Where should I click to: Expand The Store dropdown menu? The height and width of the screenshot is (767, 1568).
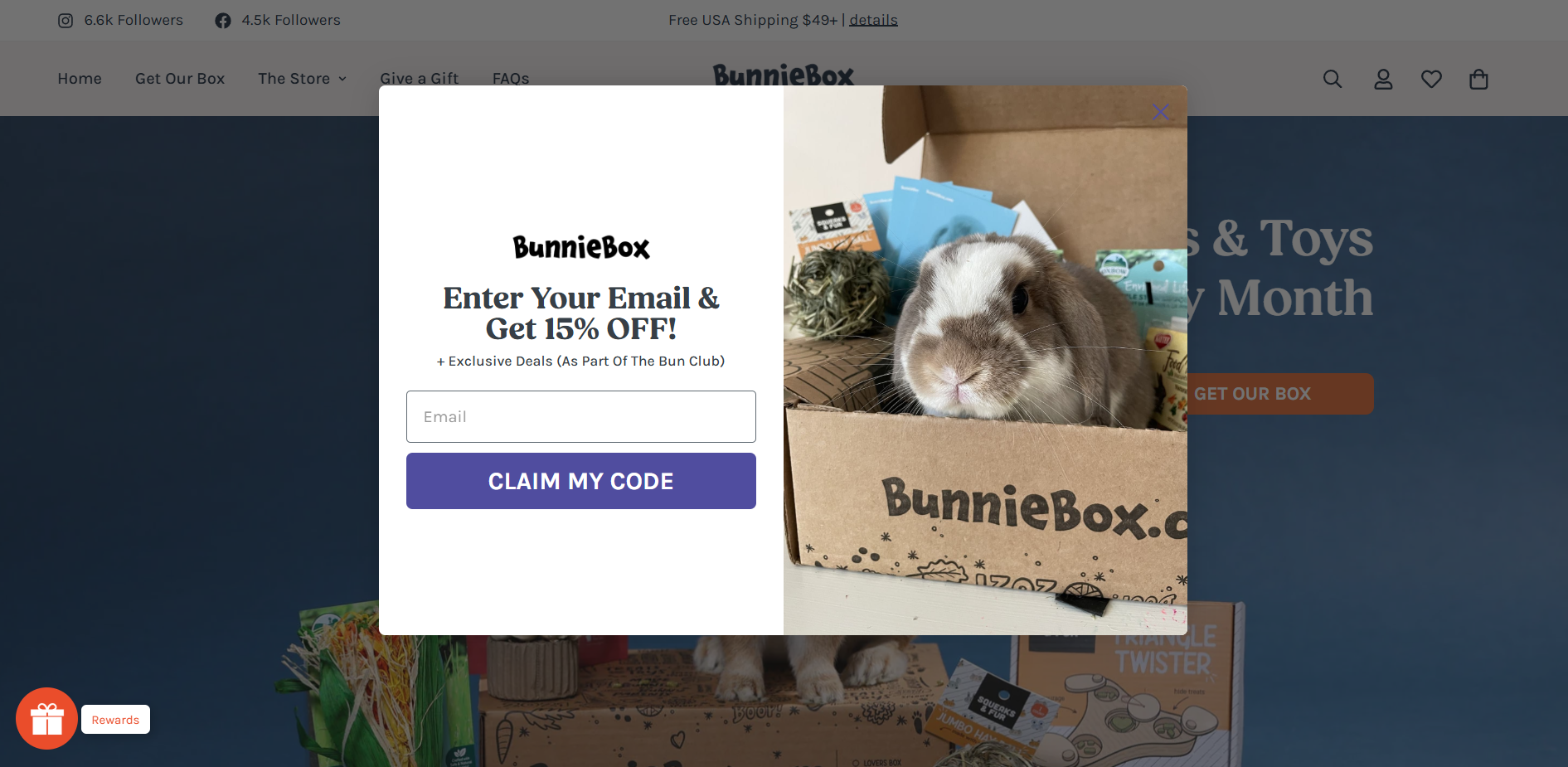[302, 79]
